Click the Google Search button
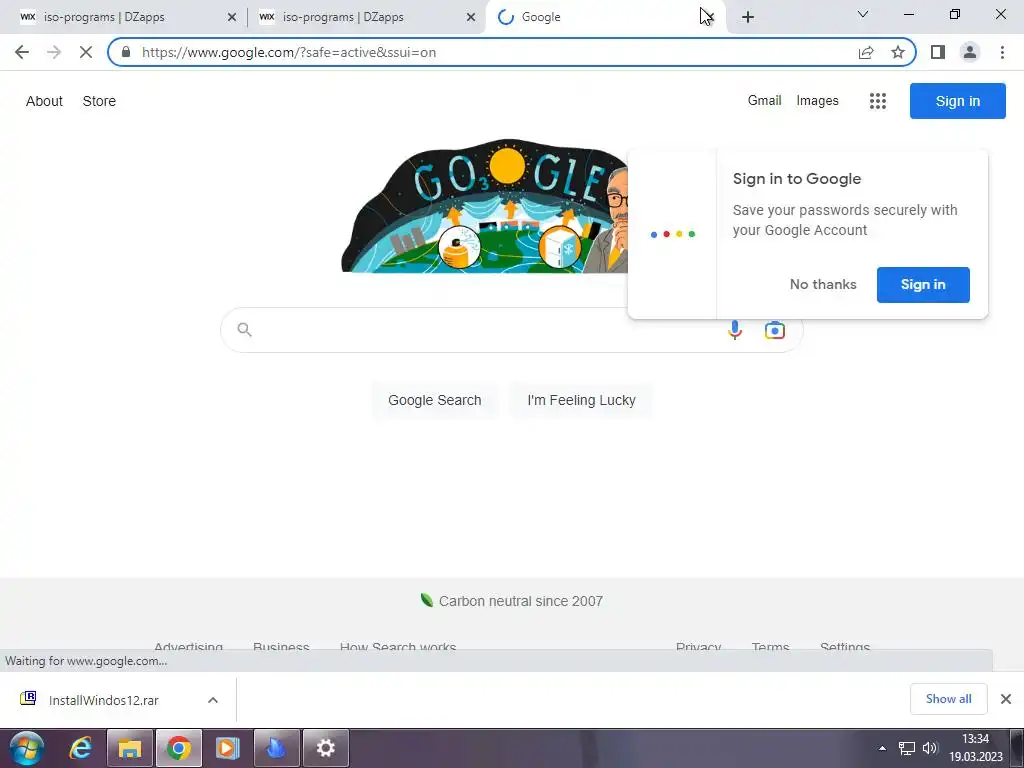The width and height of the screenshot is (1024, 768). [x=434, y=400]
